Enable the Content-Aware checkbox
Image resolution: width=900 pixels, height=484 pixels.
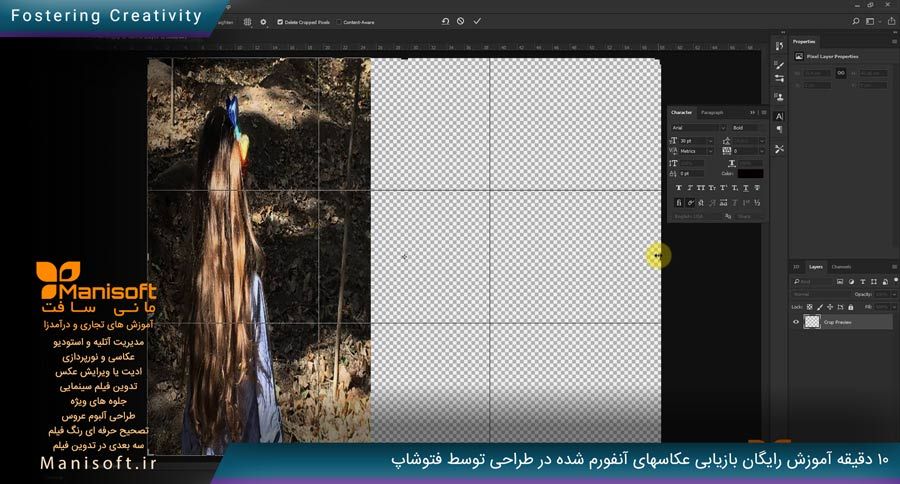click(339, 22)
